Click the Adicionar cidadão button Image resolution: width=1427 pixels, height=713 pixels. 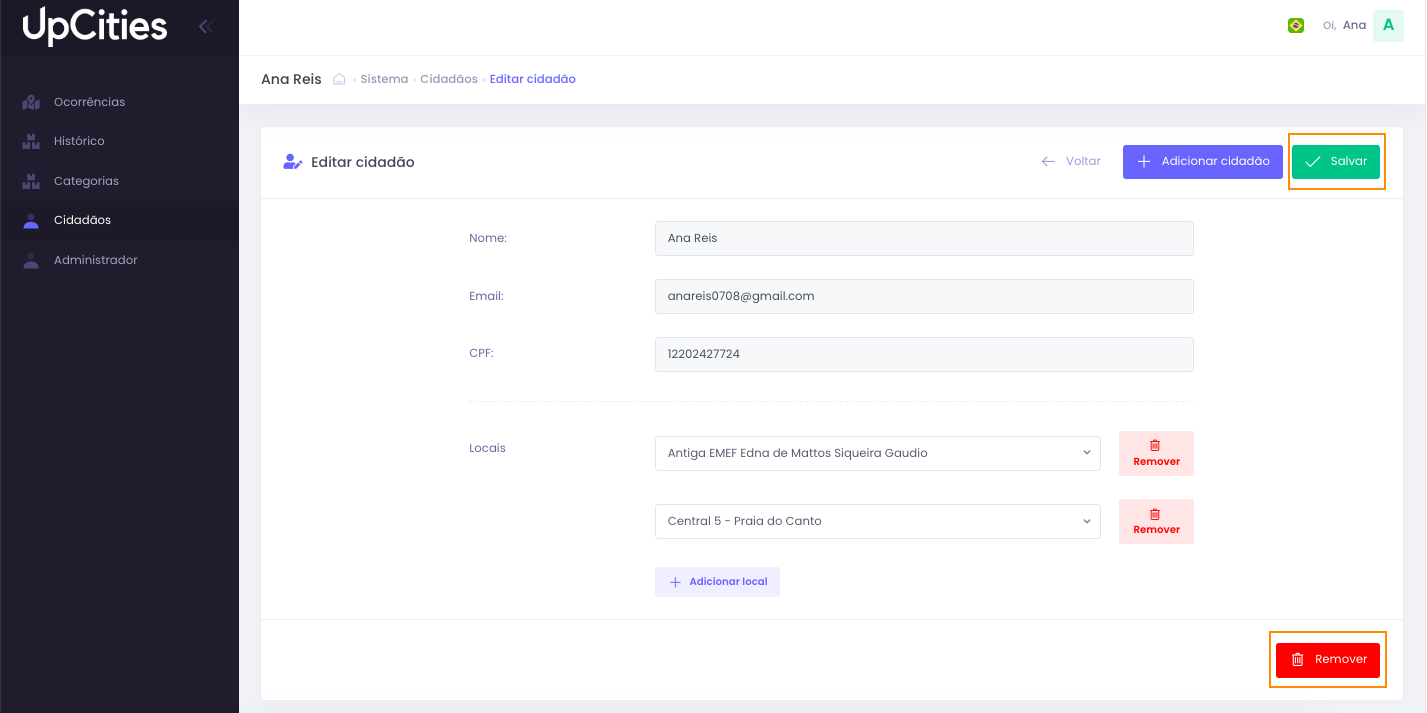(1203, 162)
